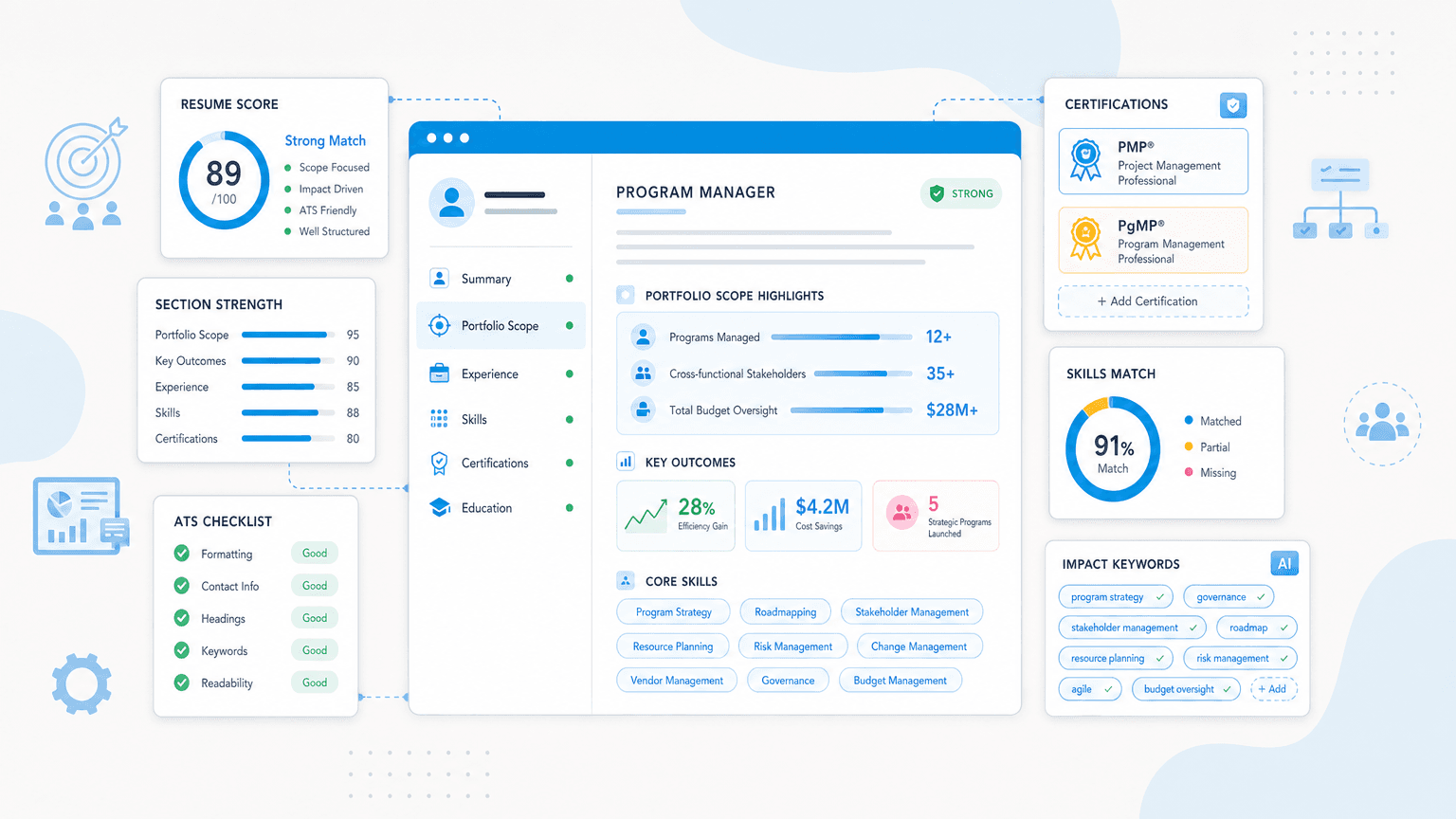1456x819 pixels.
Task: Click the profile avatar in resume window
Action: [x=452, y=201]
